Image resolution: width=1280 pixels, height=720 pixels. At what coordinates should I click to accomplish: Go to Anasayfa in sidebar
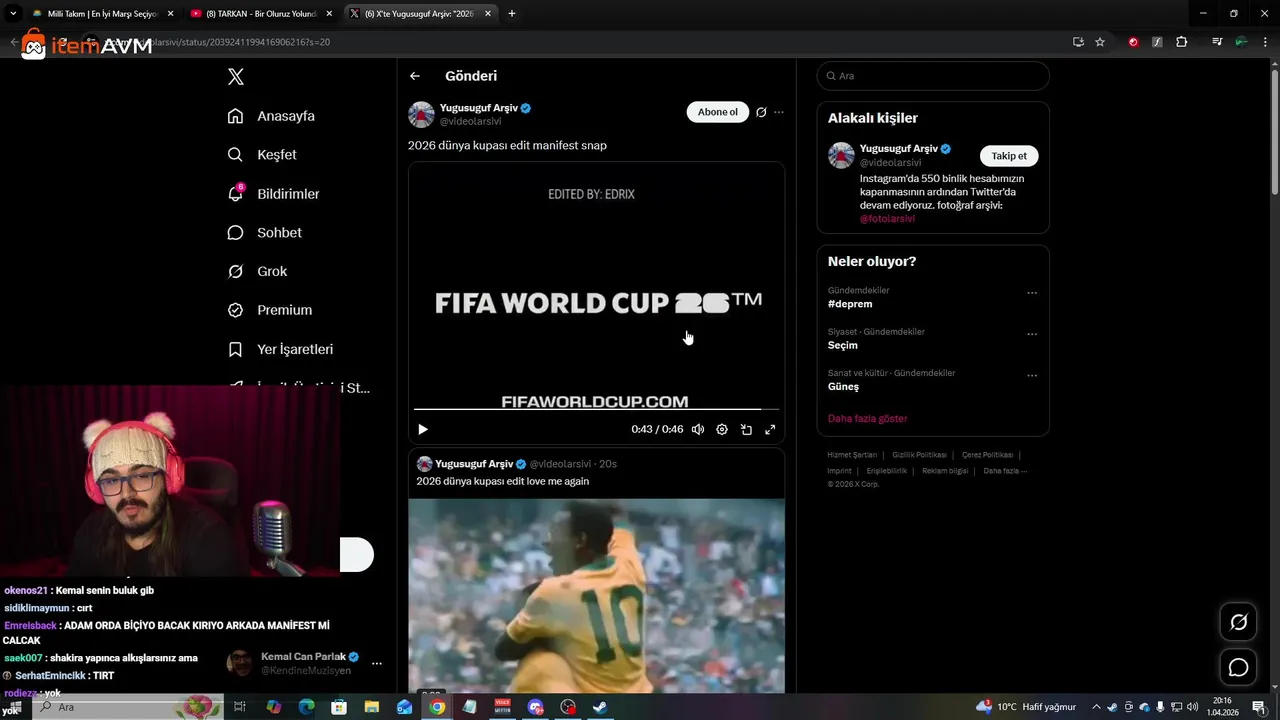271,116
